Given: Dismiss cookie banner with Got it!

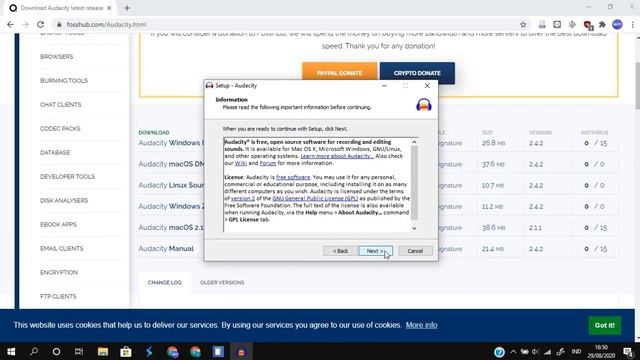Looking at the screenshot, I should [x=604, y=325].
